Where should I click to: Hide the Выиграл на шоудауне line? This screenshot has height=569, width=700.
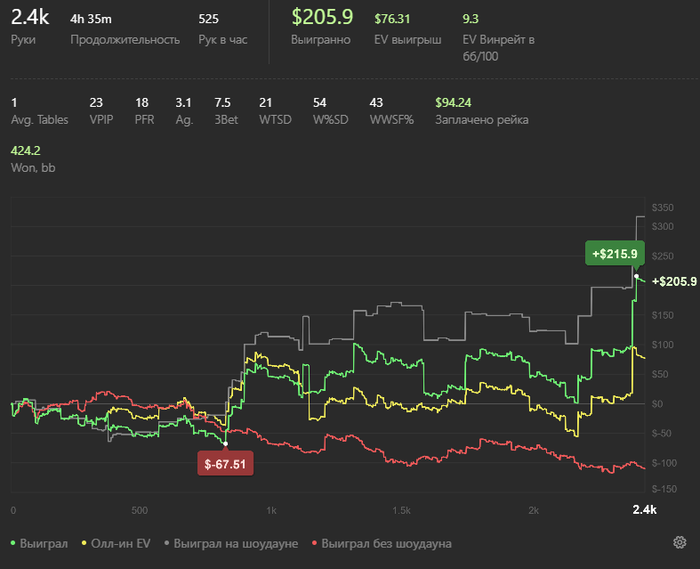coord(236,544)
